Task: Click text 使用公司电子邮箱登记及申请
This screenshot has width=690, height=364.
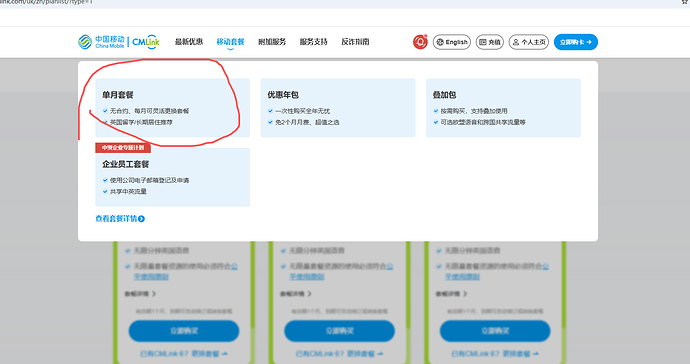Action: [150, 180]
